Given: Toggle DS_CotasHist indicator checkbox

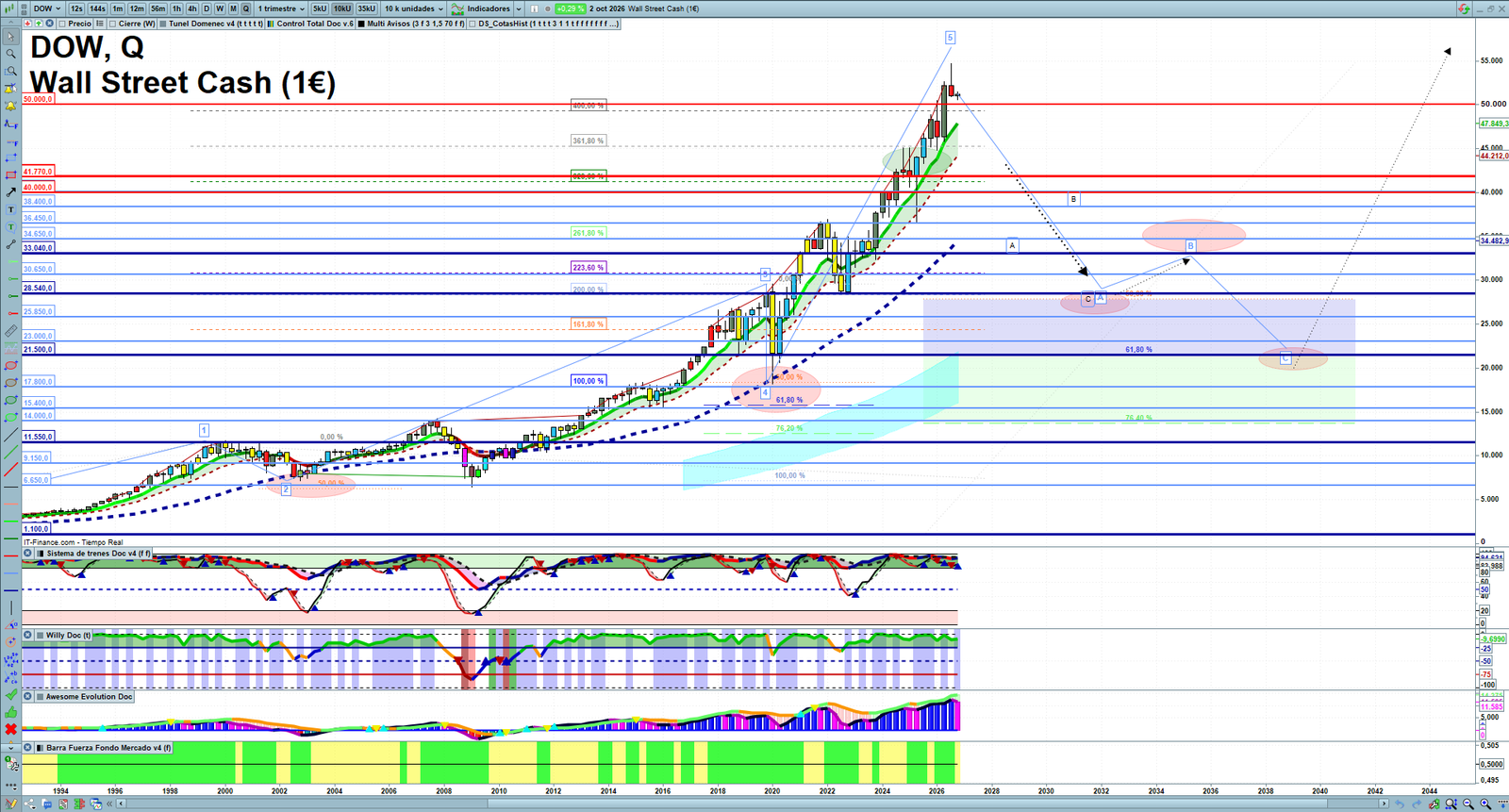Looking at the screenshot, I should (473, 24).
